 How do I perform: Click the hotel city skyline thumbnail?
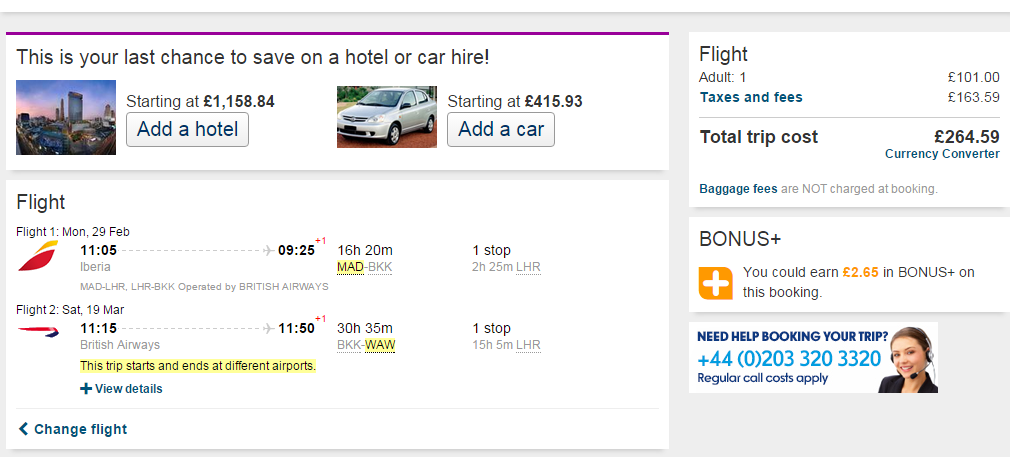click(66, 117)
